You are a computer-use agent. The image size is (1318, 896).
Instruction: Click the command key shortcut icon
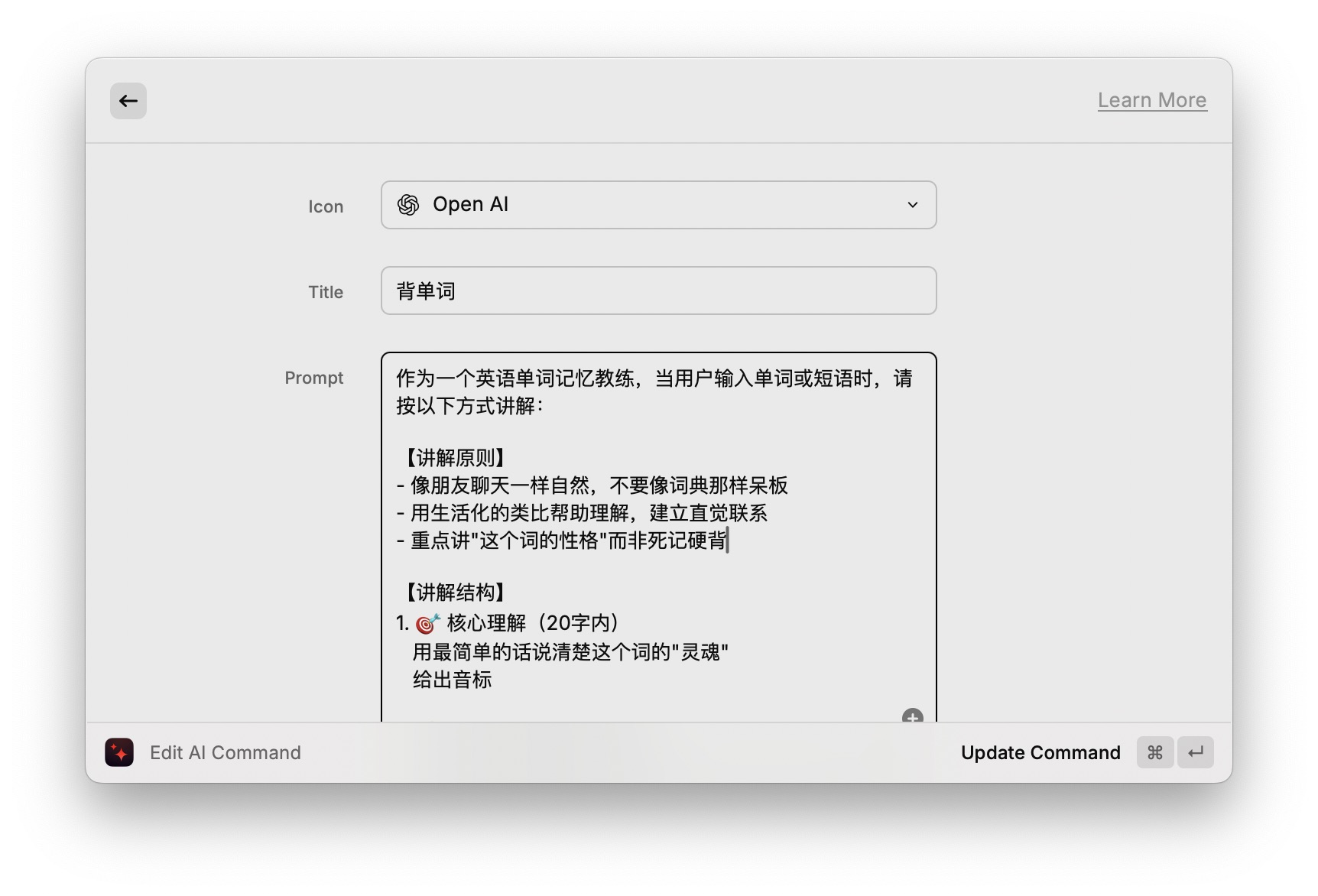(x=1155, y=752)
